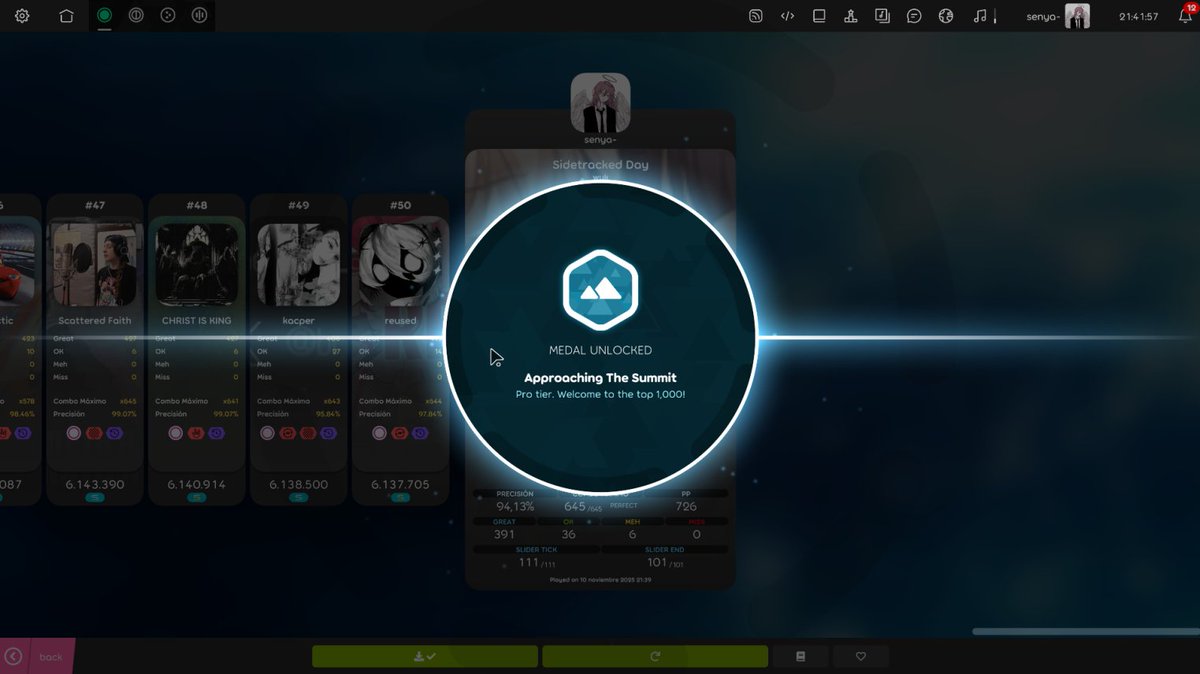Screen dimensions: 1200x674
Task: Select the CHRIST IS KING score card avatar
Action: coord(197,265)
